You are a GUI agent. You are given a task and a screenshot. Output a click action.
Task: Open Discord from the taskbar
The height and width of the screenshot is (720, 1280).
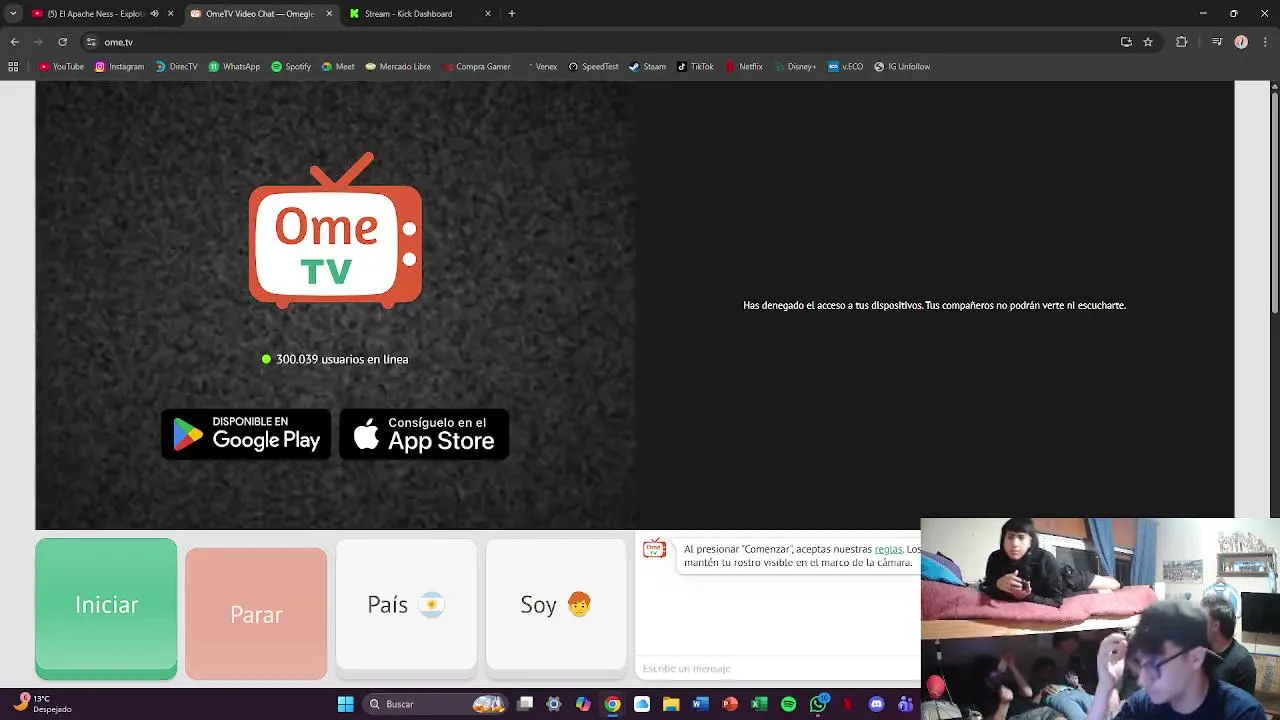877,704
